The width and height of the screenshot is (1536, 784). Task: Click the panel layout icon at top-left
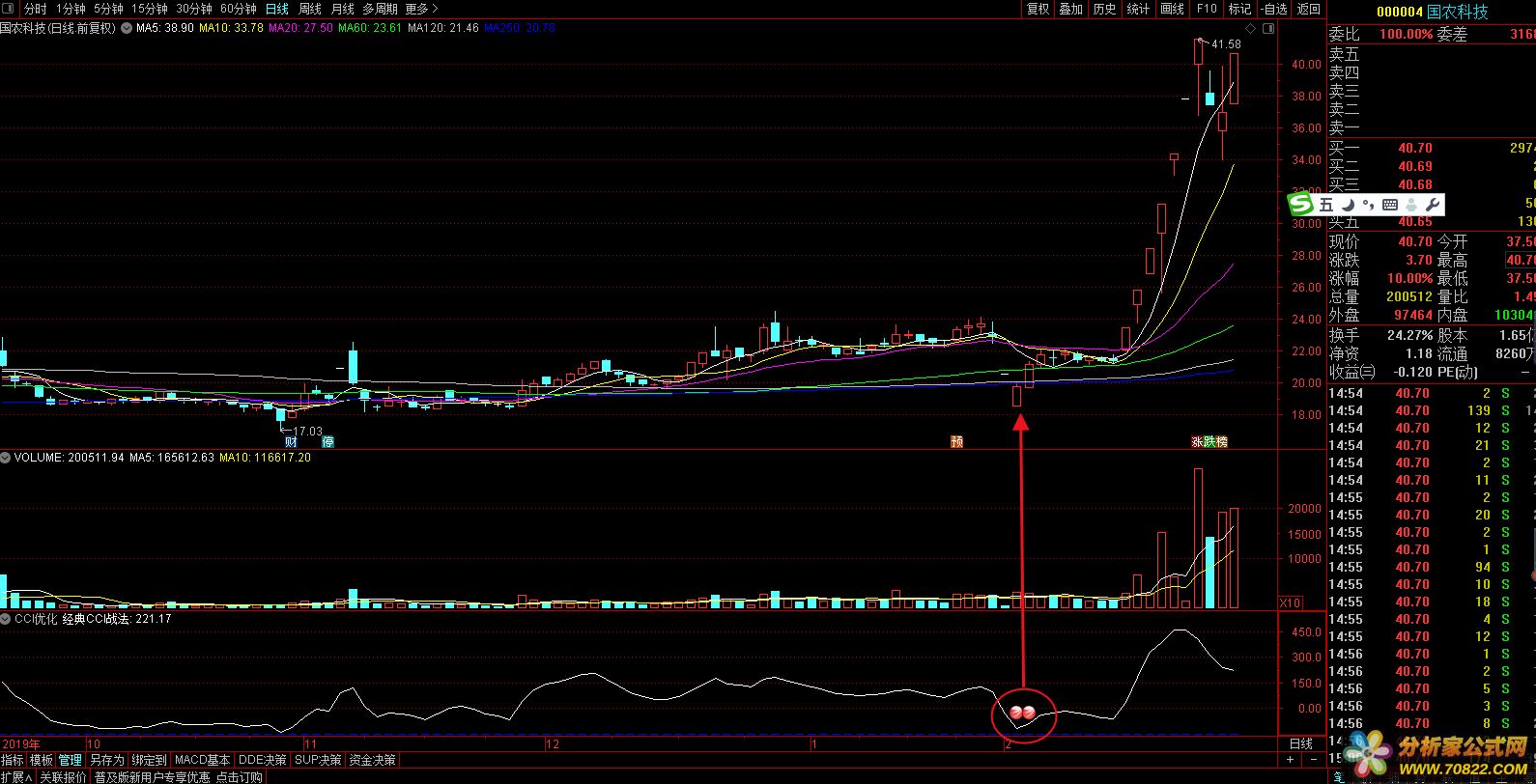pyautogui.click(x=9, y=9)
